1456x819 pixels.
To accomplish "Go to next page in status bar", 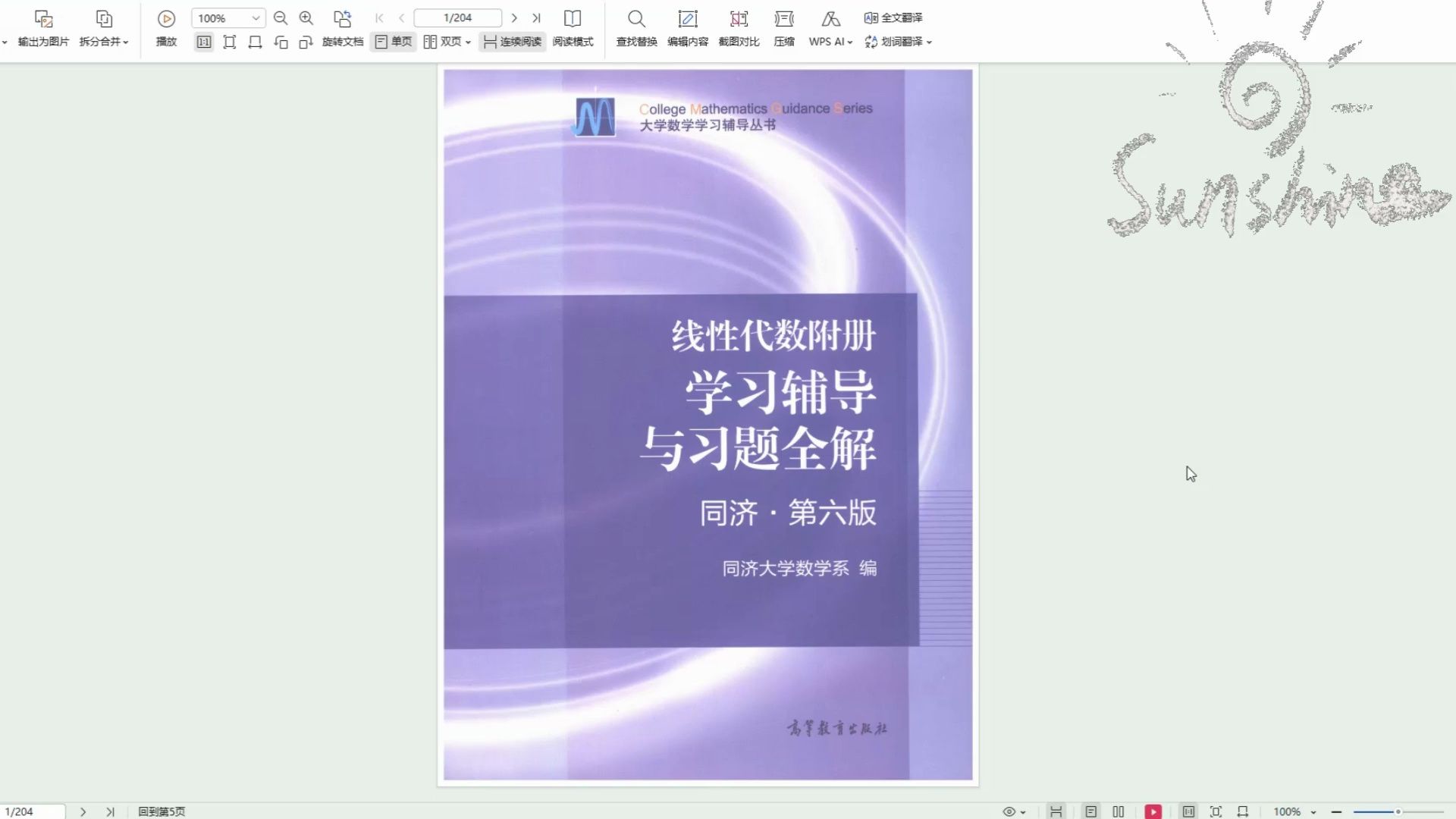I will (x=83, y=811).
